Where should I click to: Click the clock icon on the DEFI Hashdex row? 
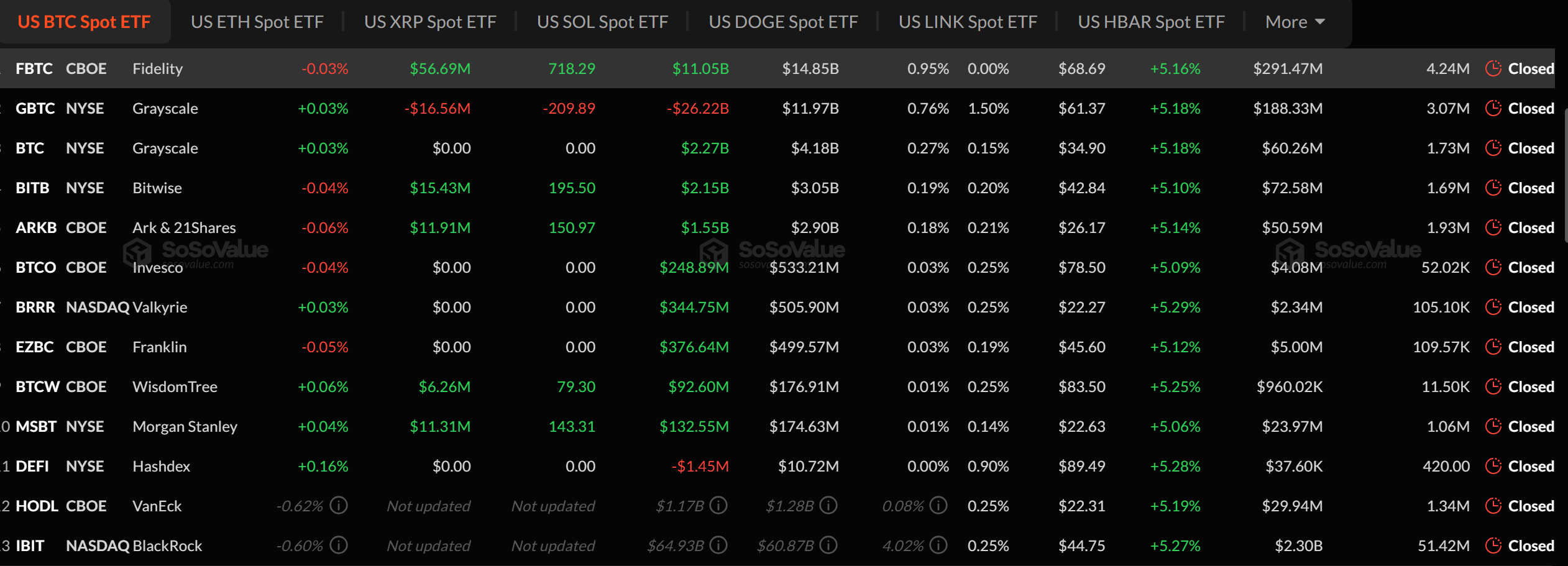(1493, 466)
